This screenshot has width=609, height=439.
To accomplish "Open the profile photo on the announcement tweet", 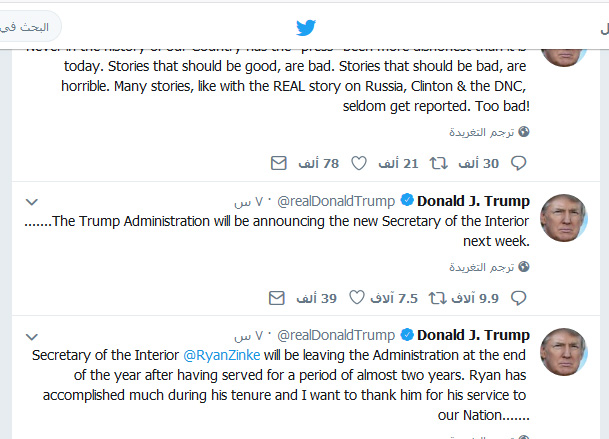I will point(563,218).
